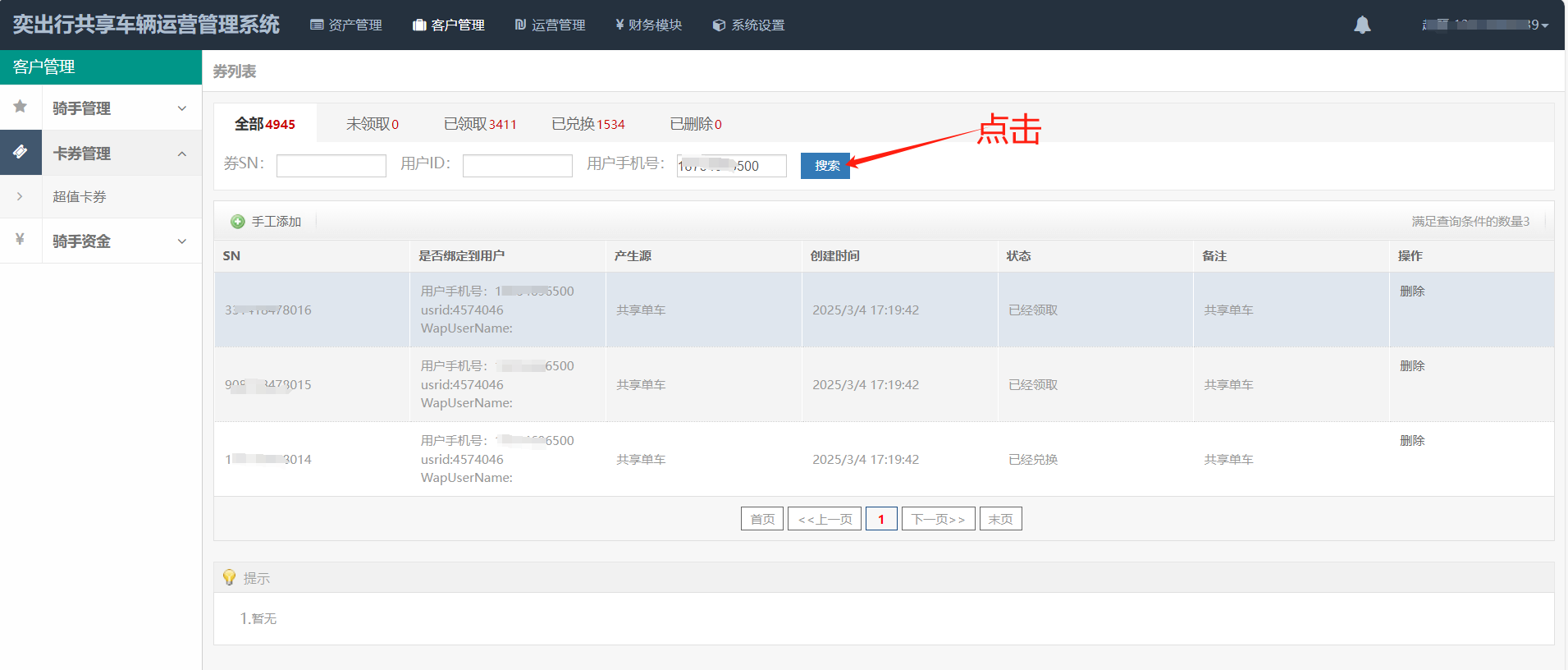Viewport: 1568px width, 670px height.
Task: Click the 搜索 search button
Action: tap(825, 165)
